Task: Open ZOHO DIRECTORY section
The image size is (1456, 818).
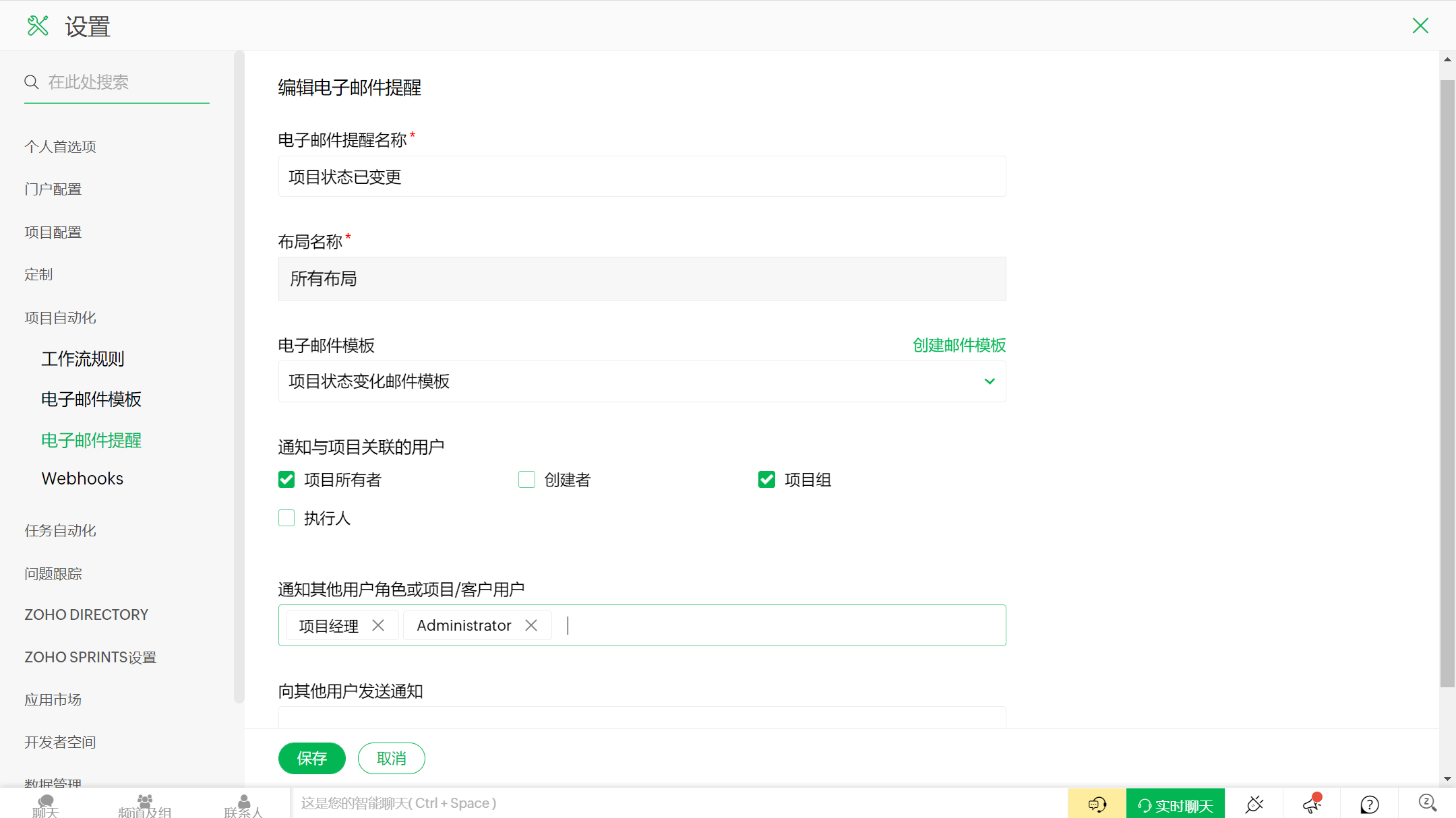Action: [x=86, y=615]
